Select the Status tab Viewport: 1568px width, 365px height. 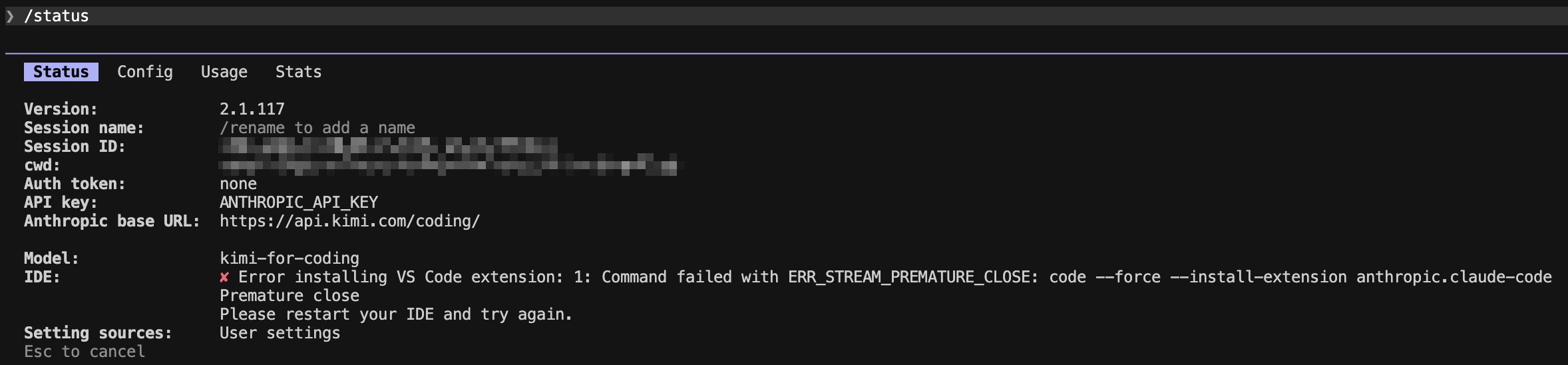(61, 72)
